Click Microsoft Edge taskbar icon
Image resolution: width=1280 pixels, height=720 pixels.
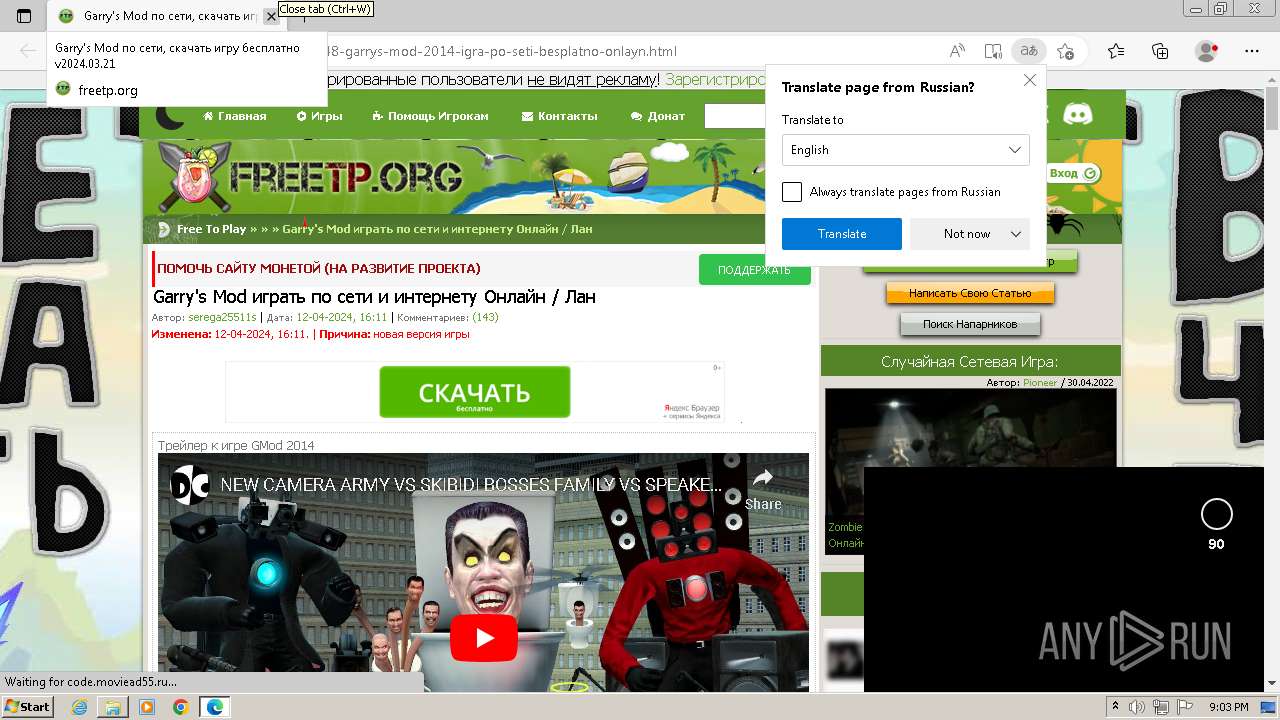pos(215,707)
